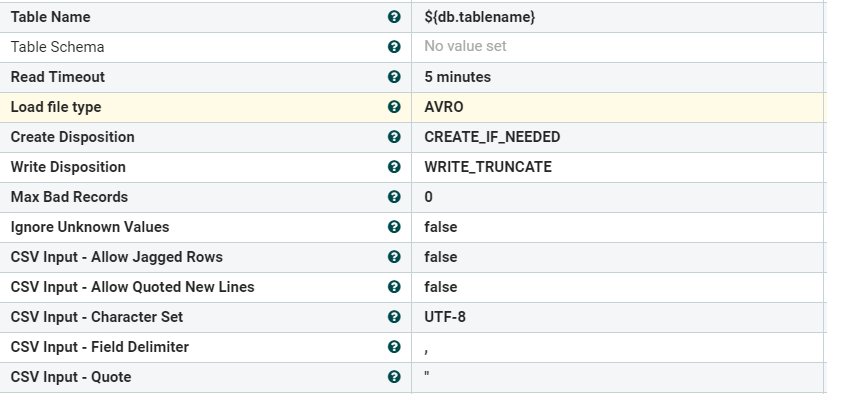Click help icon beside Ignore Unknown Values
Viewport: 843px width, 401px height.
coord(394,227)
